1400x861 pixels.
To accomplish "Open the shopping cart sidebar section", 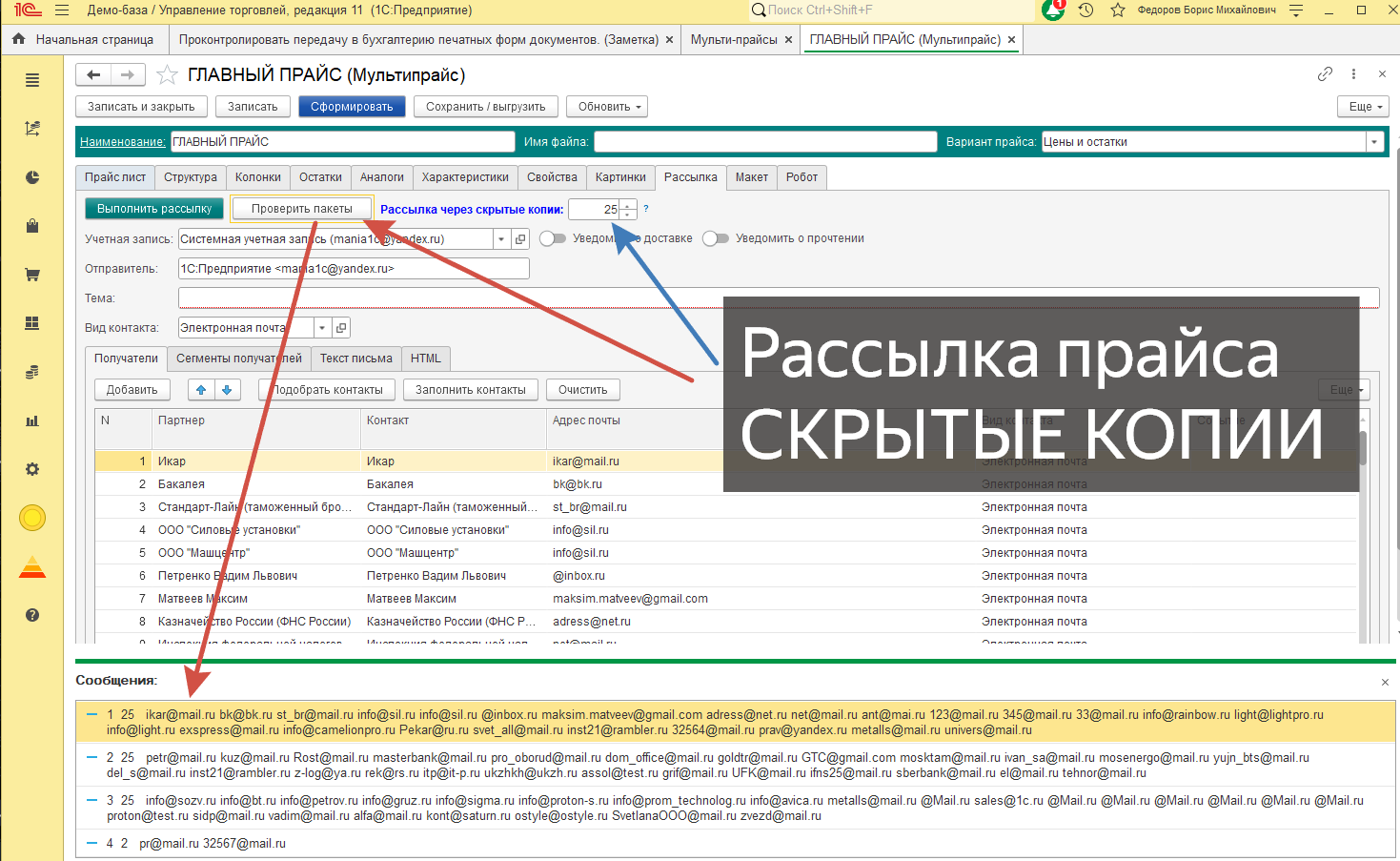I will 32,275.
